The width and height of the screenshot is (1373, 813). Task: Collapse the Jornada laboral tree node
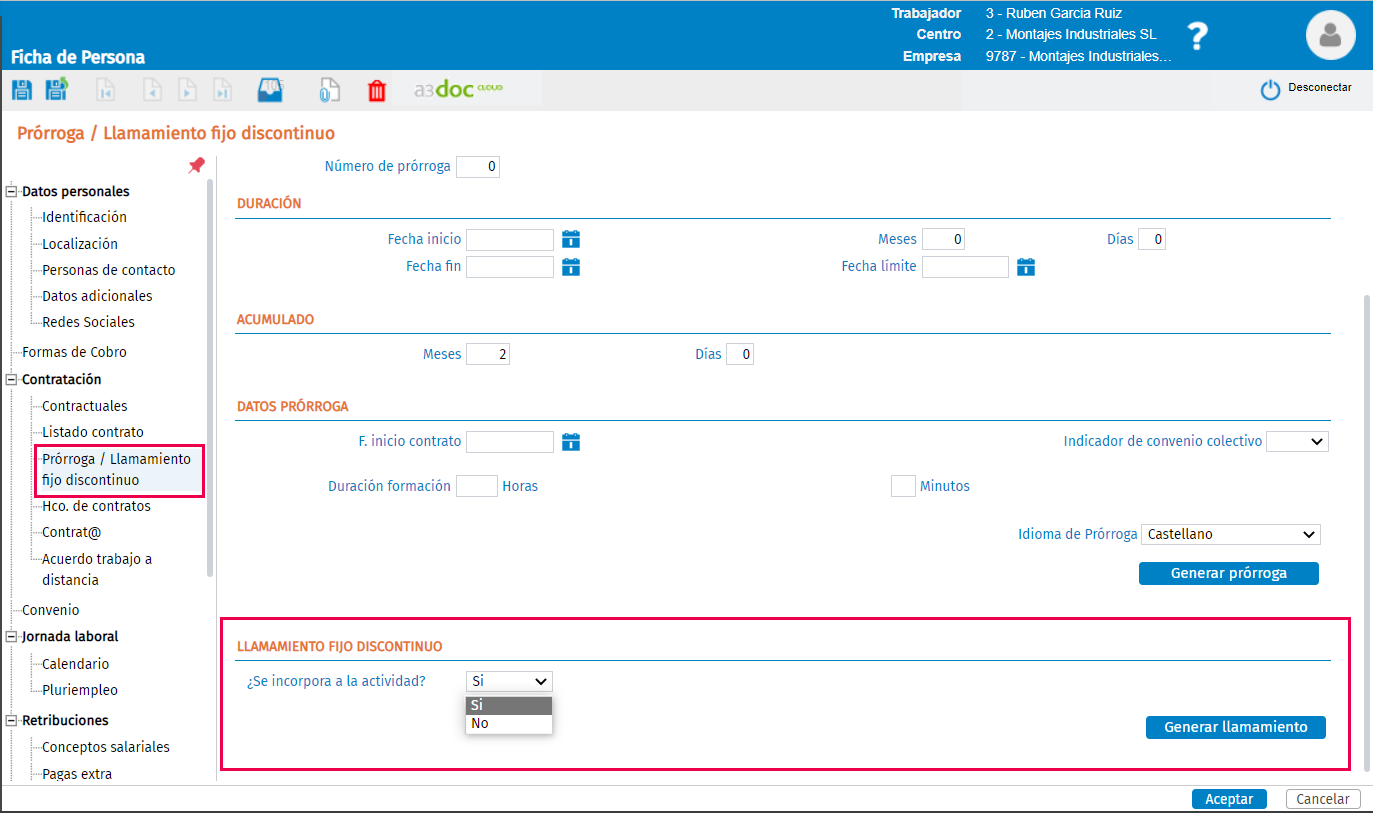pyautogui.click(x=12, y=637)
